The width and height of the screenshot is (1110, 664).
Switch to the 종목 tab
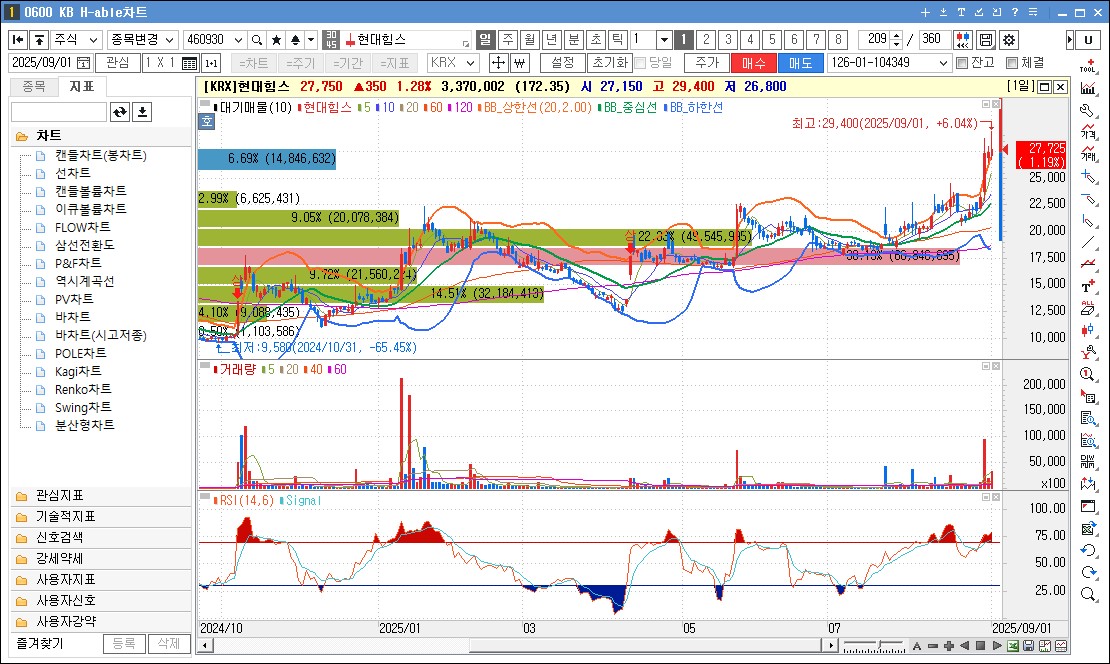click(x=34, y=86)
